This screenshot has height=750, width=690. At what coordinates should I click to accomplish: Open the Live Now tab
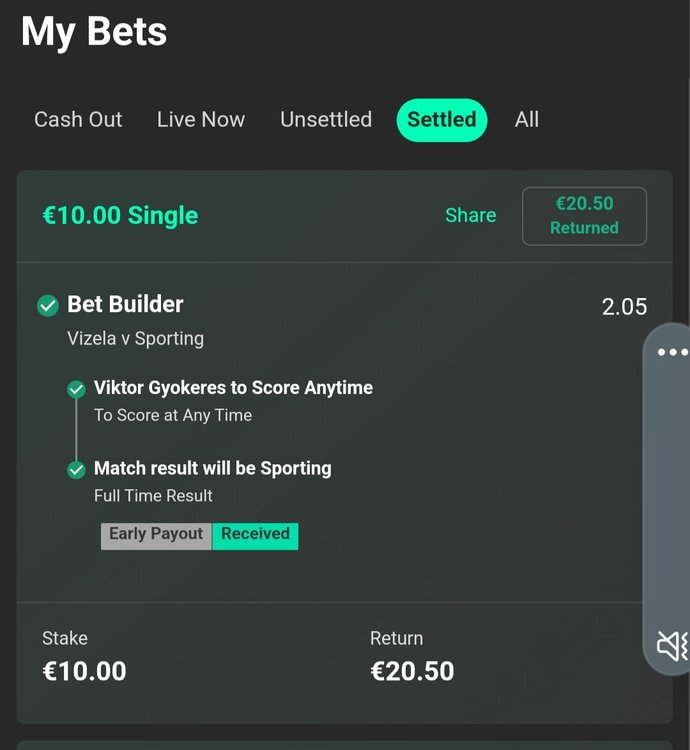click(x=201, y=120)
